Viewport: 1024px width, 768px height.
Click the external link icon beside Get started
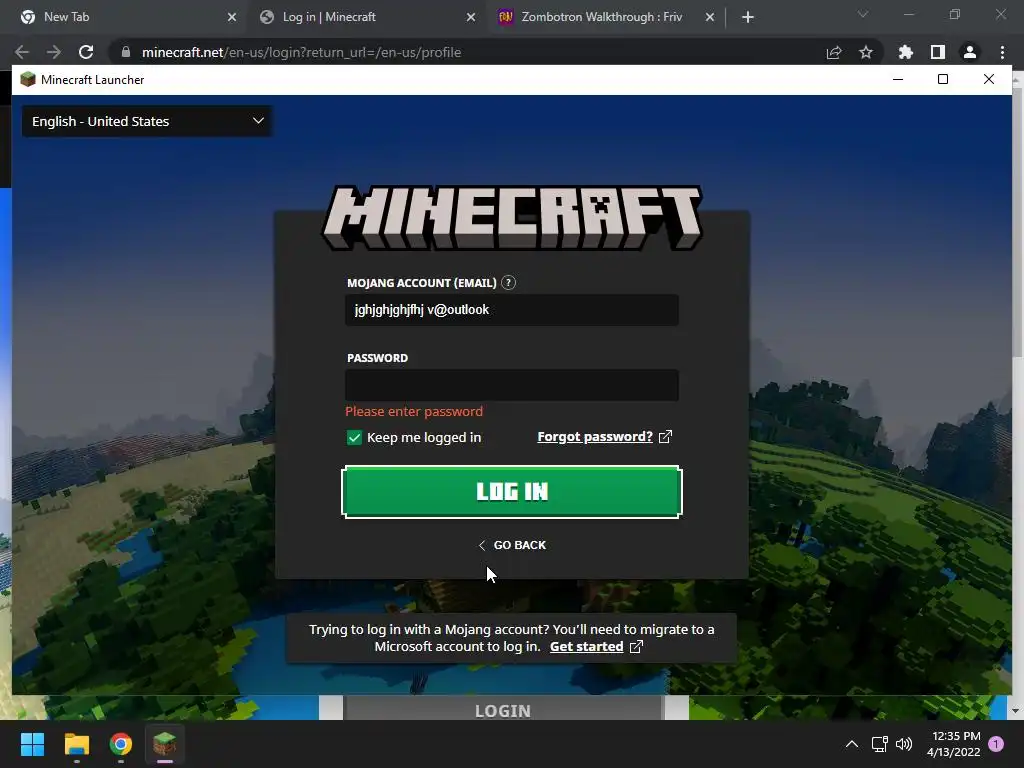tap(636, 647)
